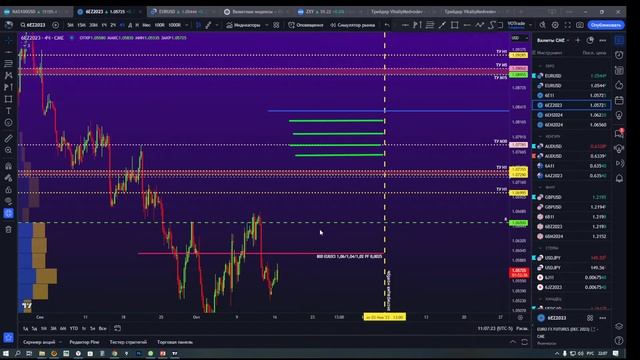The width and height of the screenshot is (640, 360).
Task: Toggle hide all drawings eye in left toolbar
Action: [8, 201]
